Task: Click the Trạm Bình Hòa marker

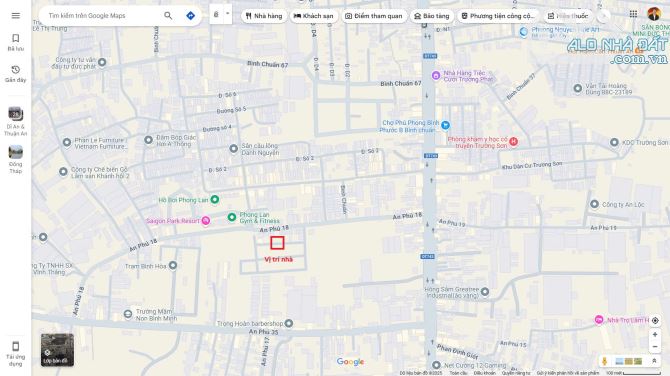Action: tap(173, 265)
